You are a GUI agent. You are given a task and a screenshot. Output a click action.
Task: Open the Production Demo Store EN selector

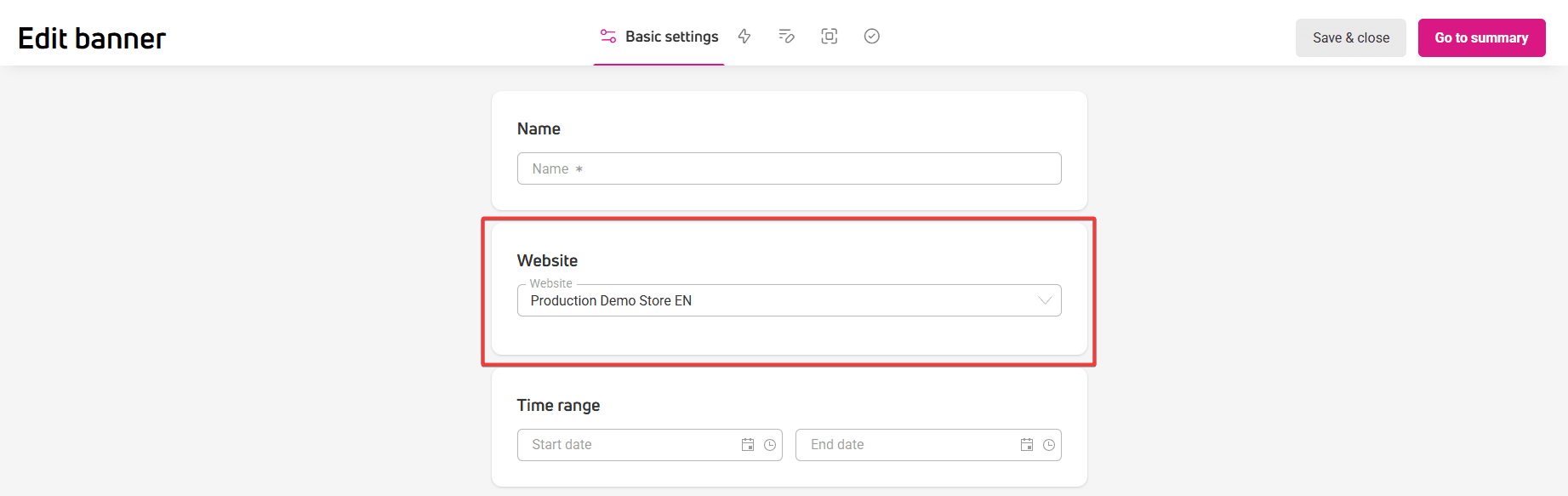pos(790,300)
